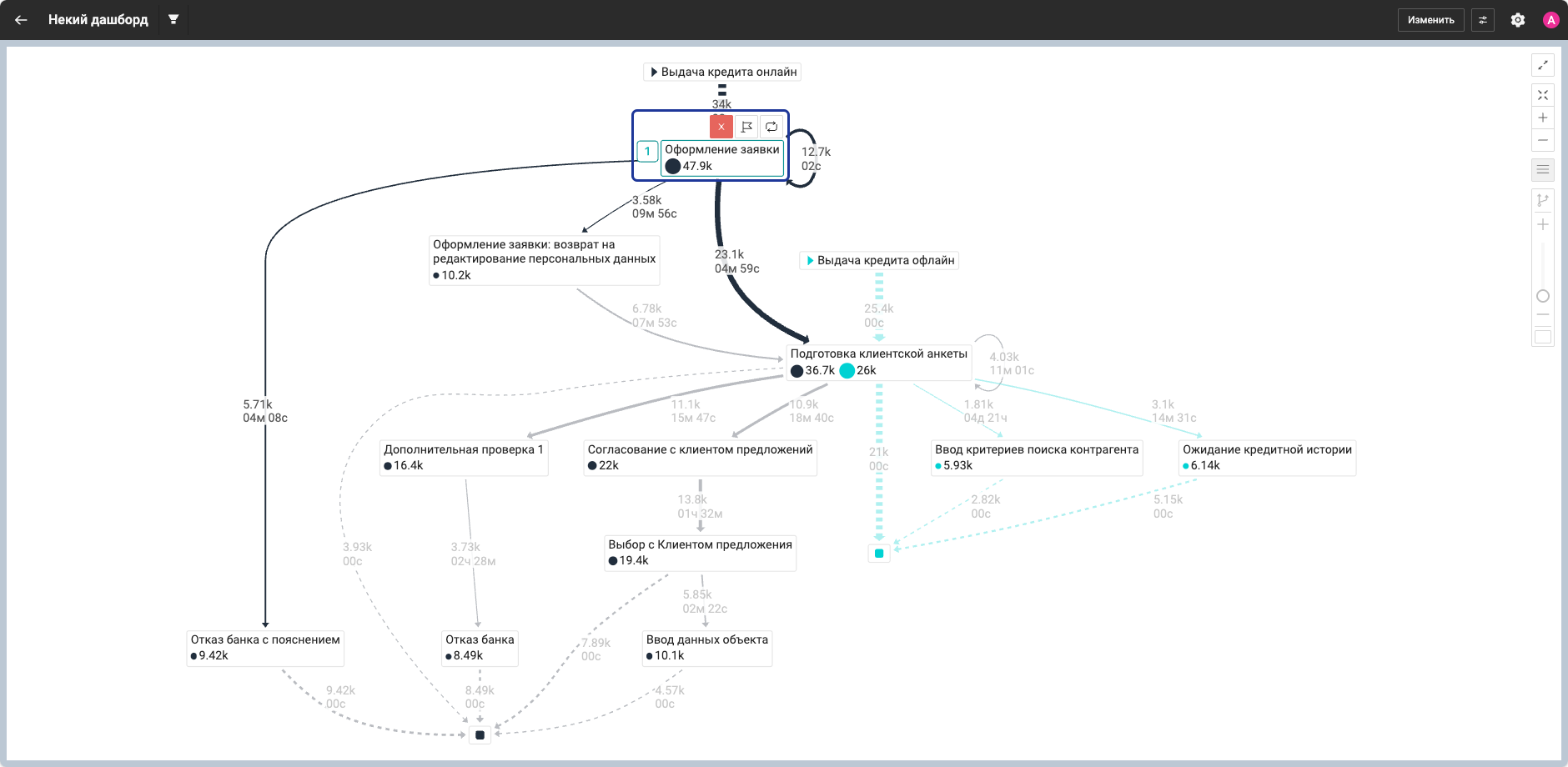Click the path detail slider handle
This screenshot has width=1568, height=767.
coord(1543,296)
